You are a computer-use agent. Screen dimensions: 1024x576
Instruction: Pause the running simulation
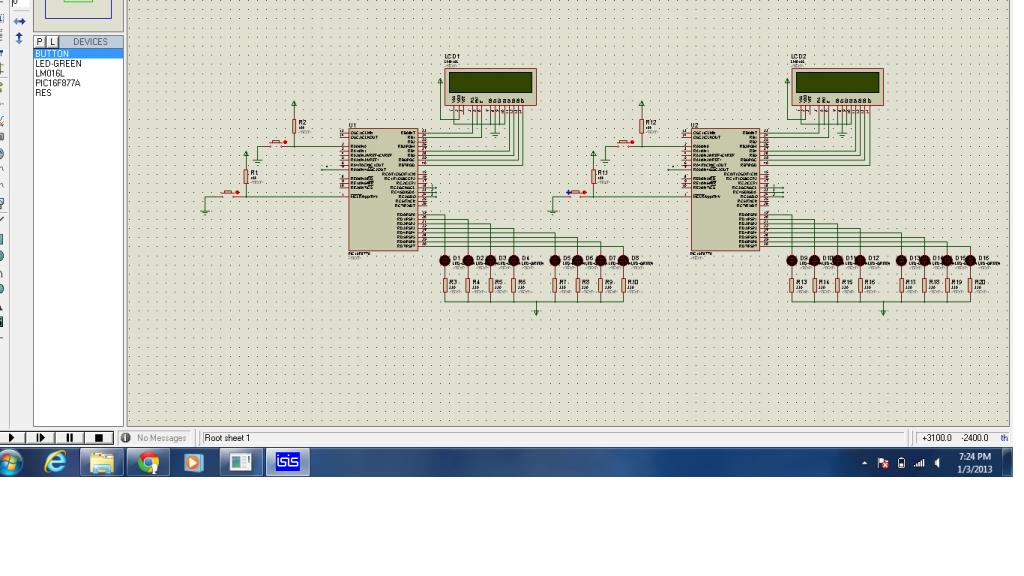[x=69, y=438]
